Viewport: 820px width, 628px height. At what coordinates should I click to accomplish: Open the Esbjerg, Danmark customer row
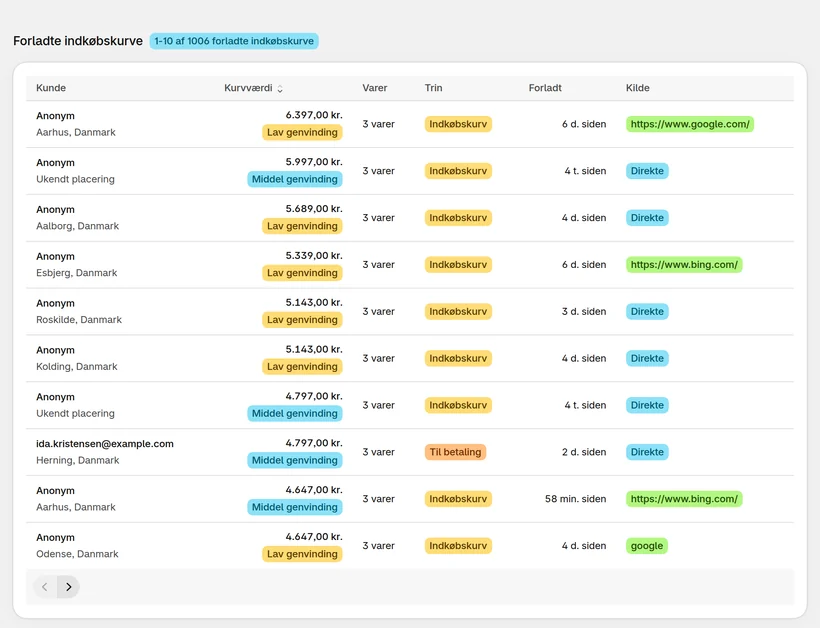409,265
